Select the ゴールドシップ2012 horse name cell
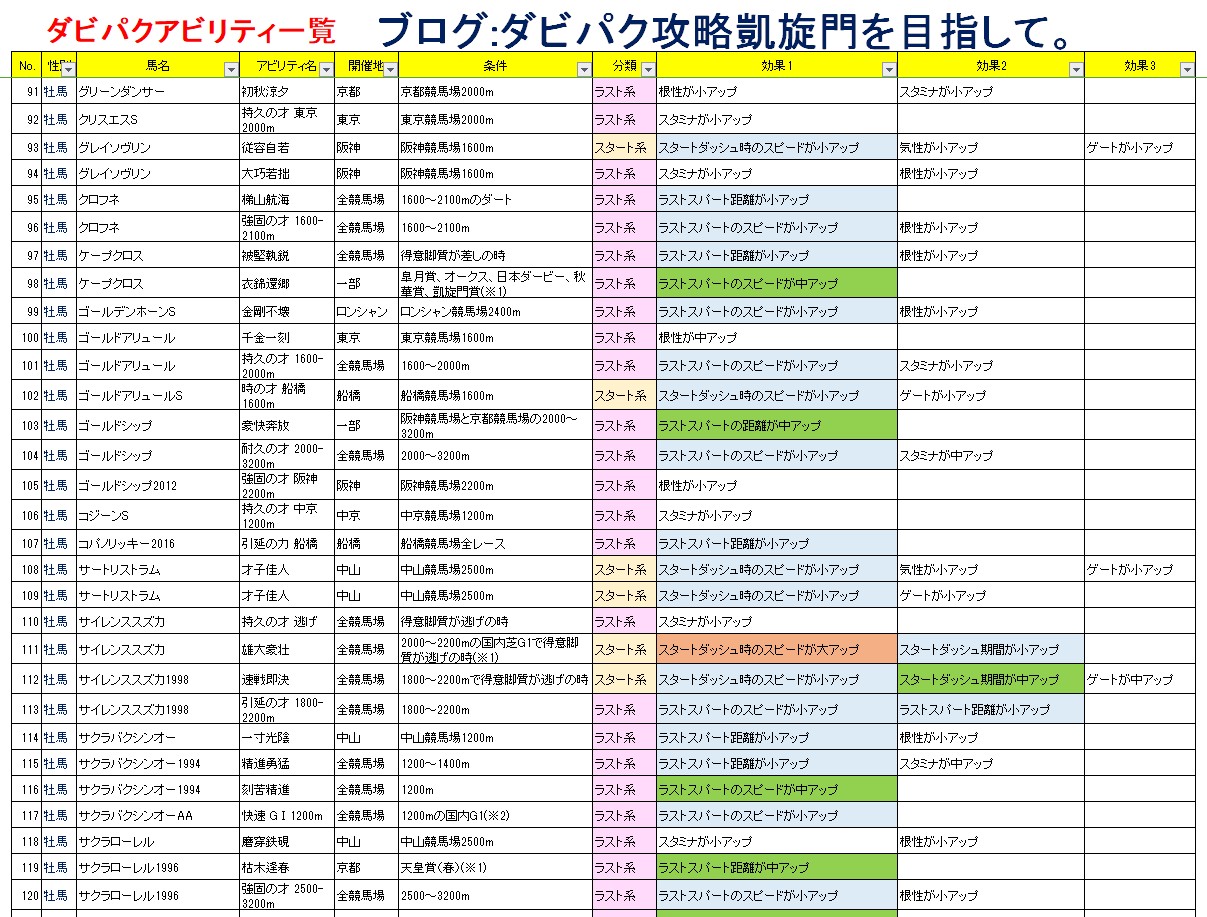 (158, 485)
